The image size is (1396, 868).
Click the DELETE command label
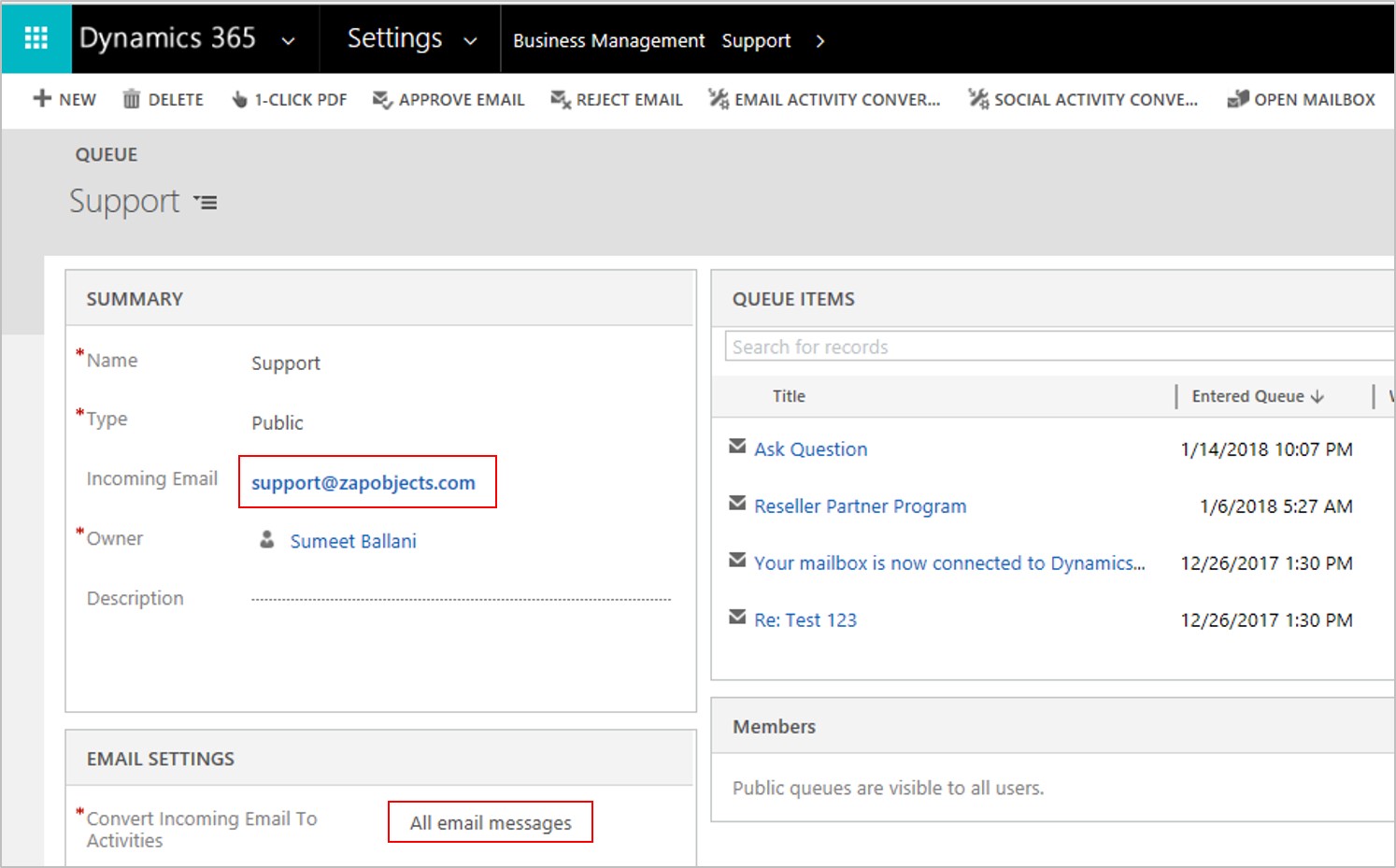tap(176, 100)
